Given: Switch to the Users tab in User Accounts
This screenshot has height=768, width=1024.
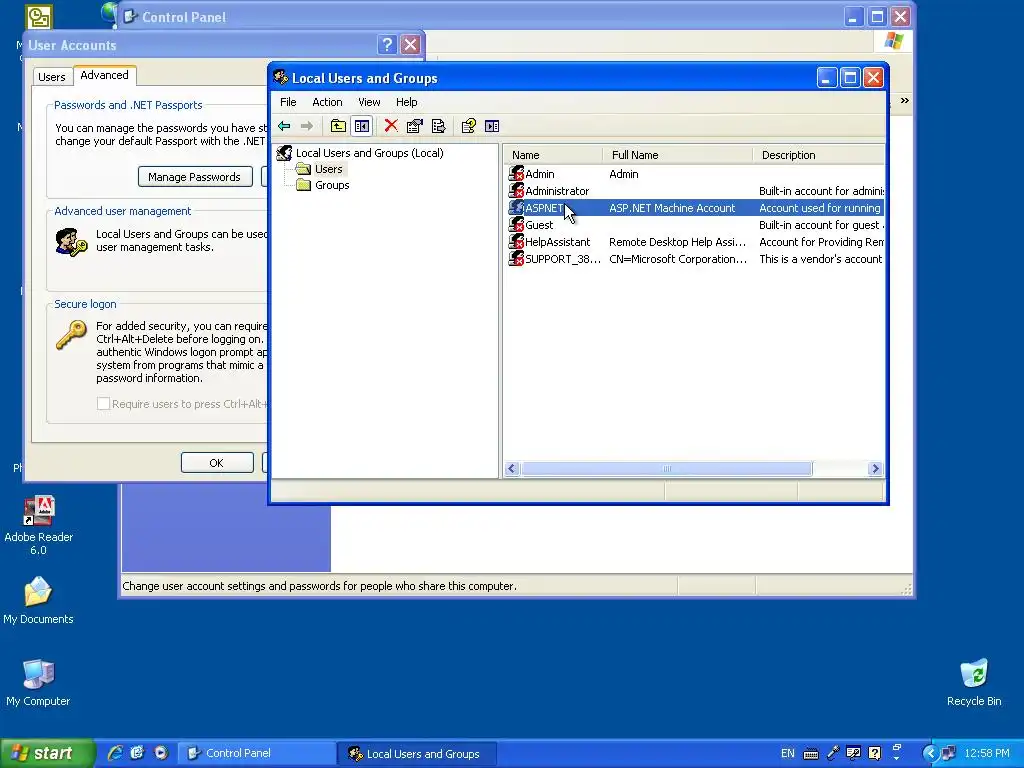Looking at the screenshot, I should click(52, 77).
